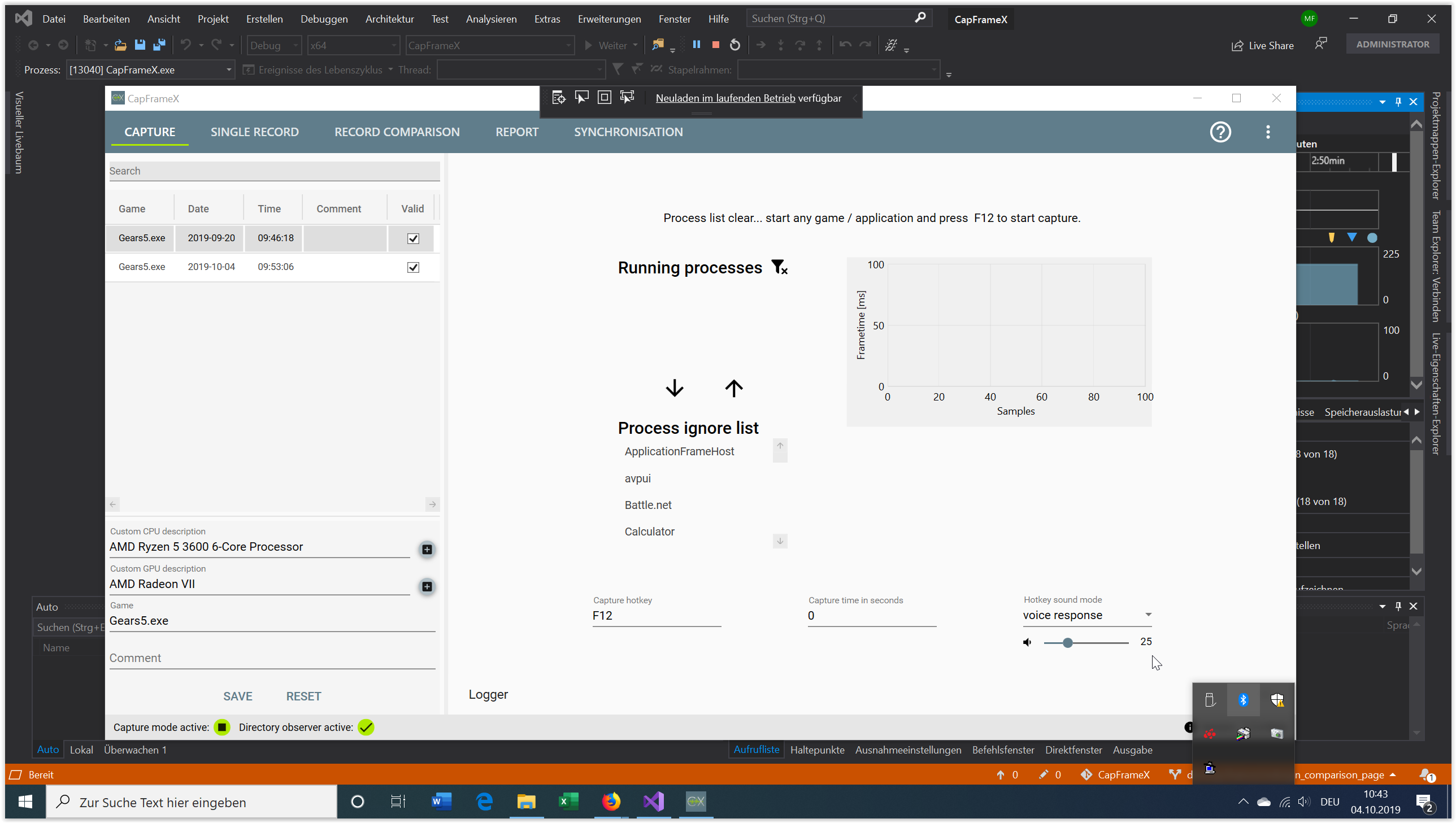Click the Neuladen im laufenden Betrieb link
This screenshot has width=1456, height=823.
click(725, 98)
